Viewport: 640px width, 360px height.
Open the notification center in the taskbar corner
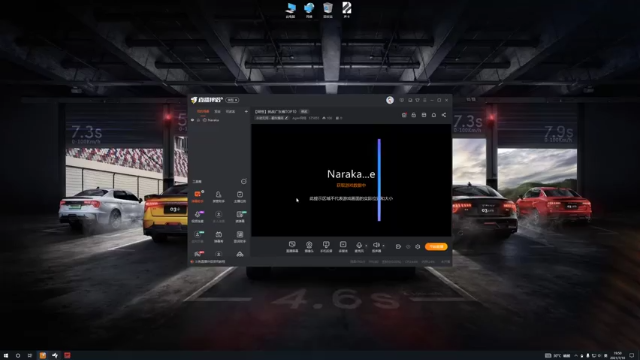[632, 356]
